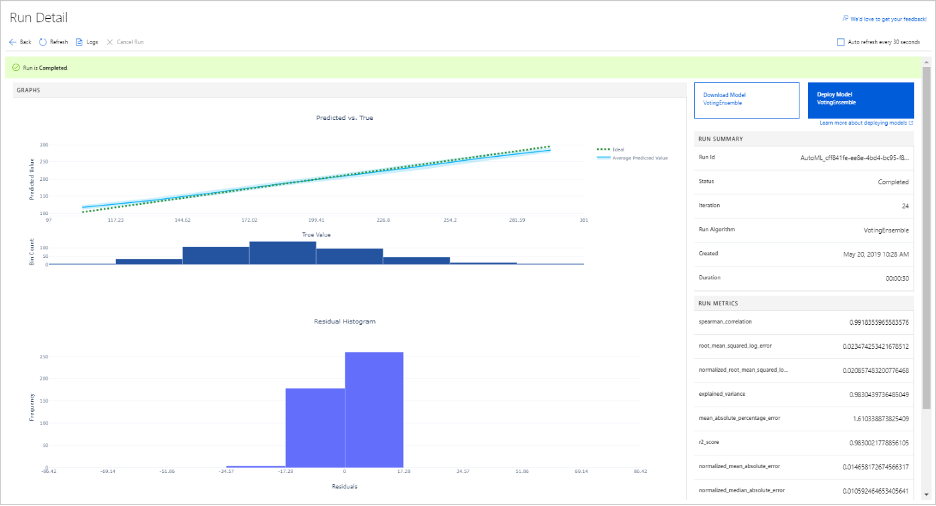Image resolution: width=936 pixels, height=506 pixels.
Task: Click the Cancel Run X icon
Action: point(110,42)
